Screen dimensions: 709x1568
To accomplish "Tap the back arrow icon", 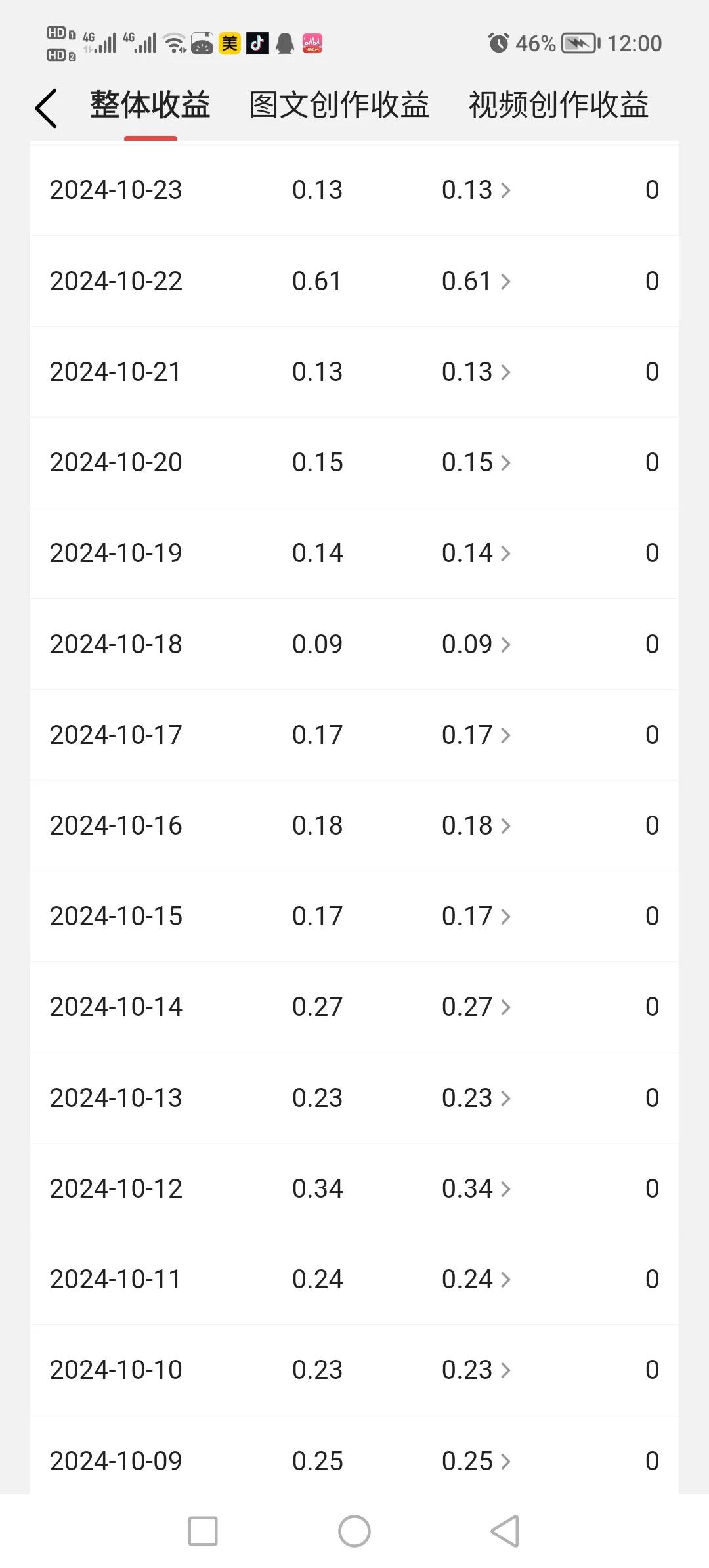I will click(46, 108).
